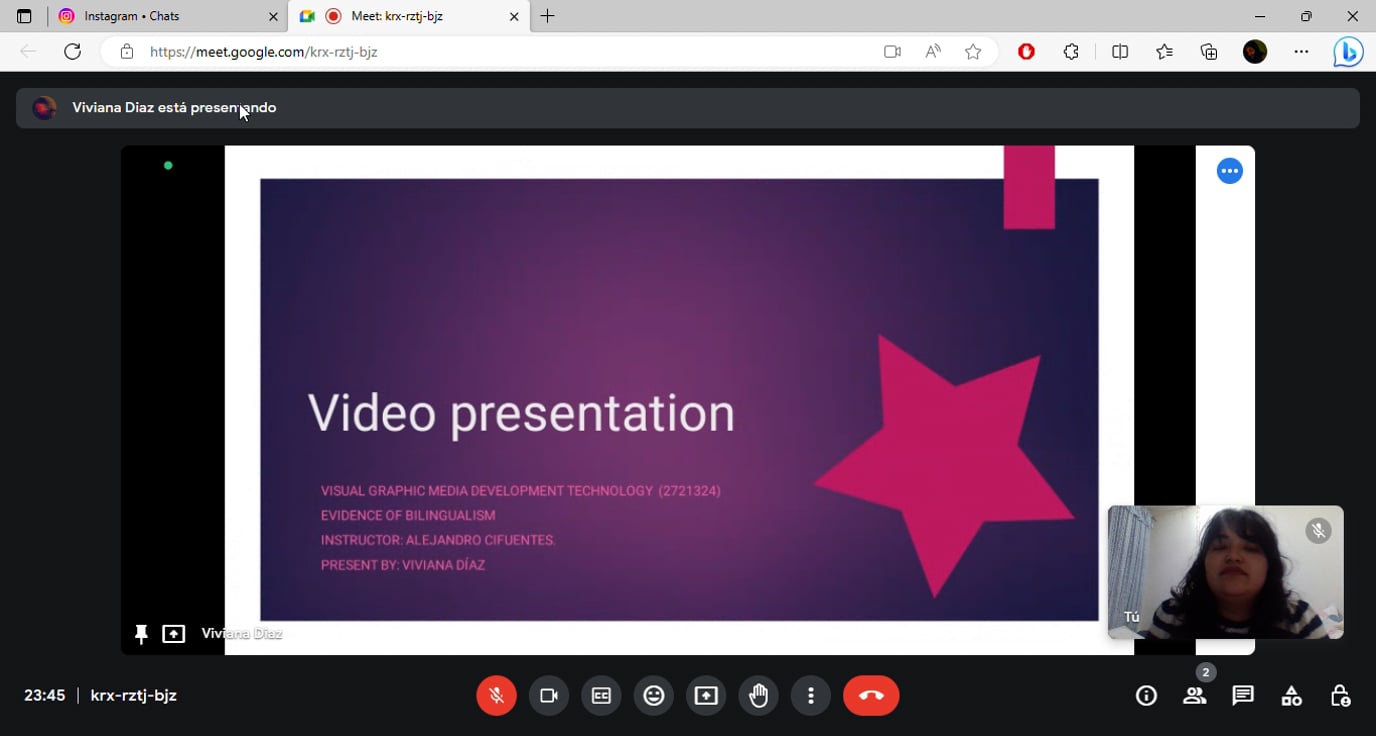
Task: Open the emoji reactions button
Action: [654, 696]
